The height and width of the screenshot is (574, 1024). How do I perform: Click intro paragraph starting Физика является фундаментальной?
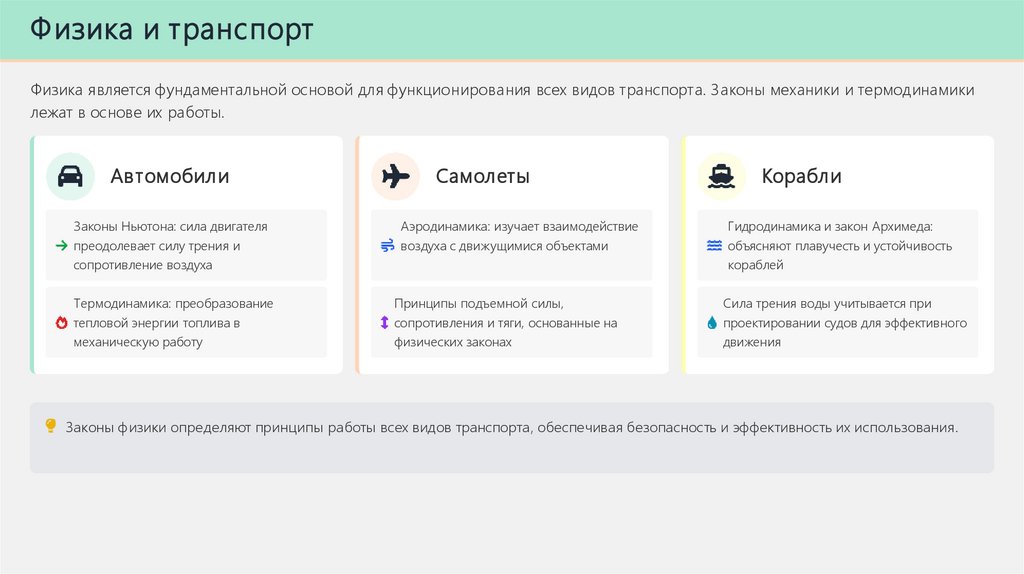click(502, 101)
